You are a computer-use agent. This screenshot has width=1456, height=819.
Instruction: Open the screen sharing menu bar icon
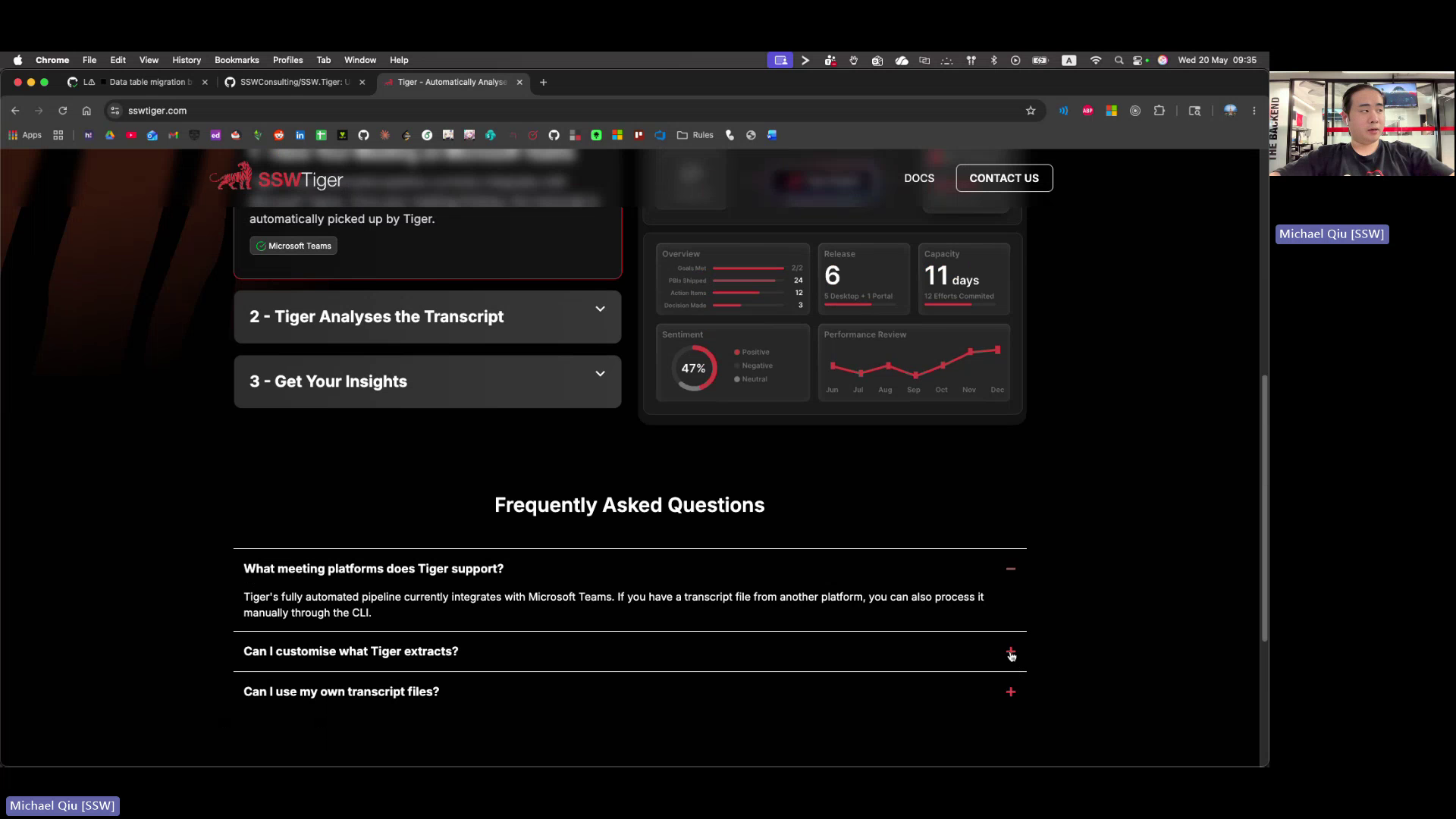click(x=780, y=60)
